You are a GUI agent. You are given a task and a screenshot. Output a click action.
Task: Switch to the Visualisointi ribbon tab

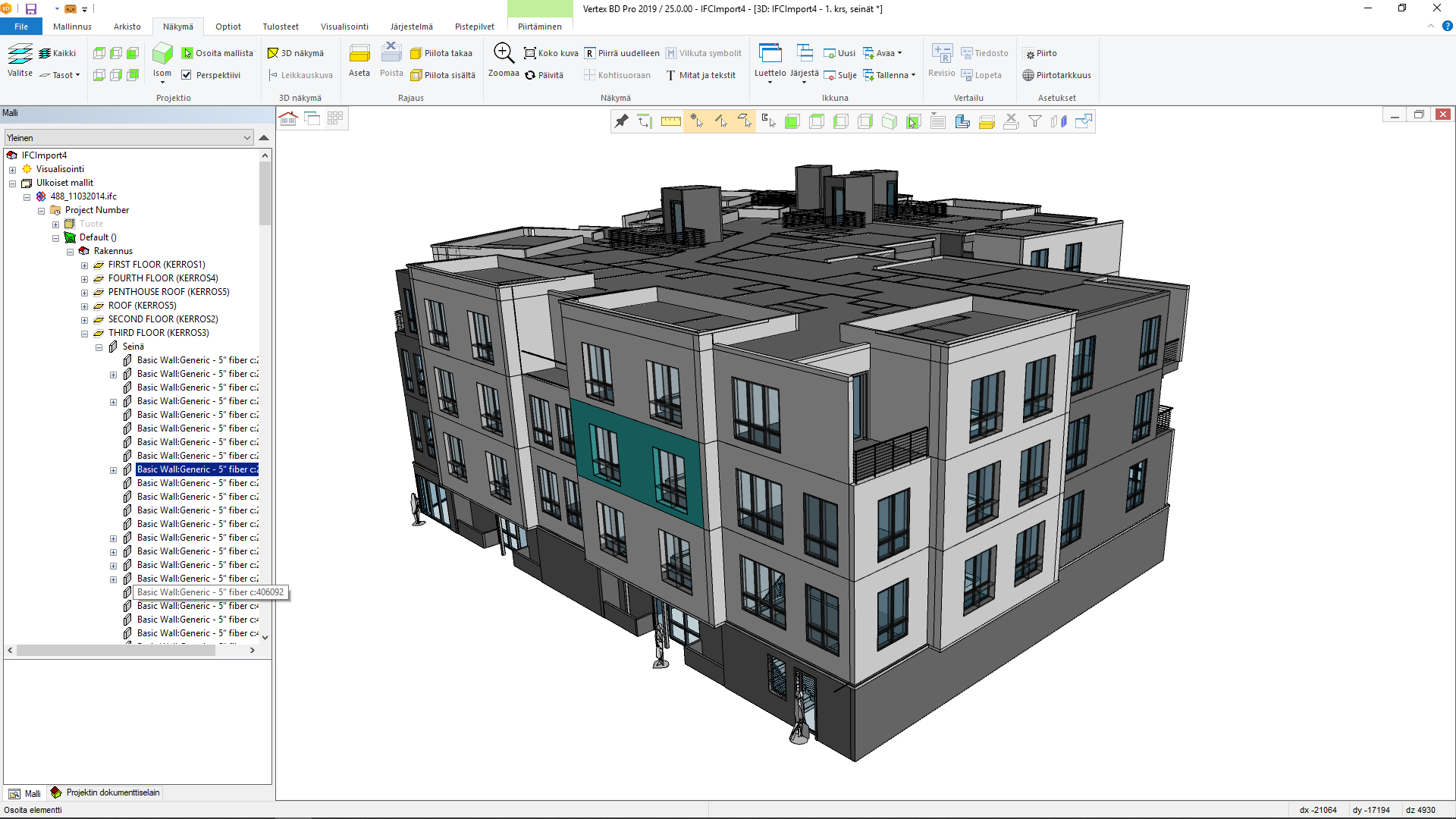click(344, 27)
